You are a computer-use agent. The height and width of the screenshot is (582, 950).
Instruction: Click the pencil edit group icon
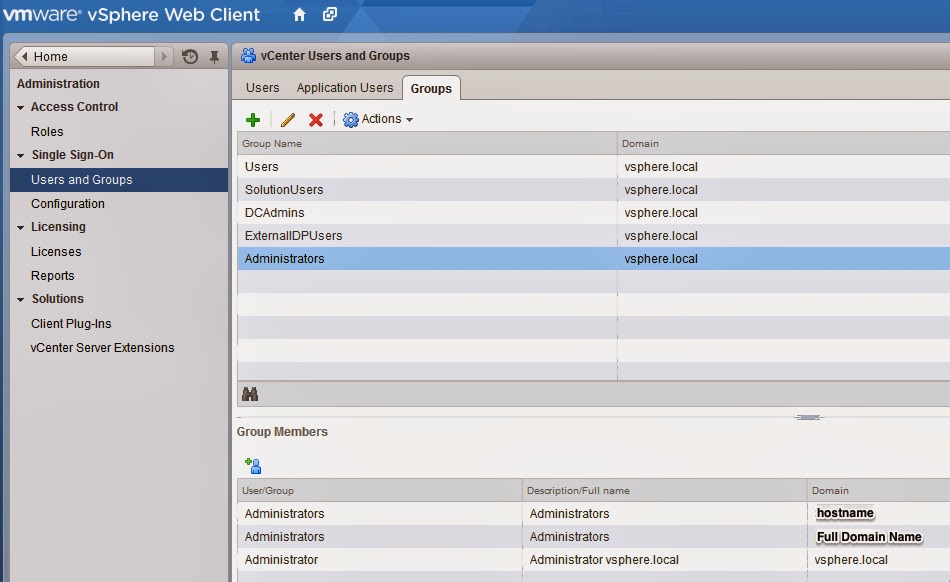click(288, 119)
